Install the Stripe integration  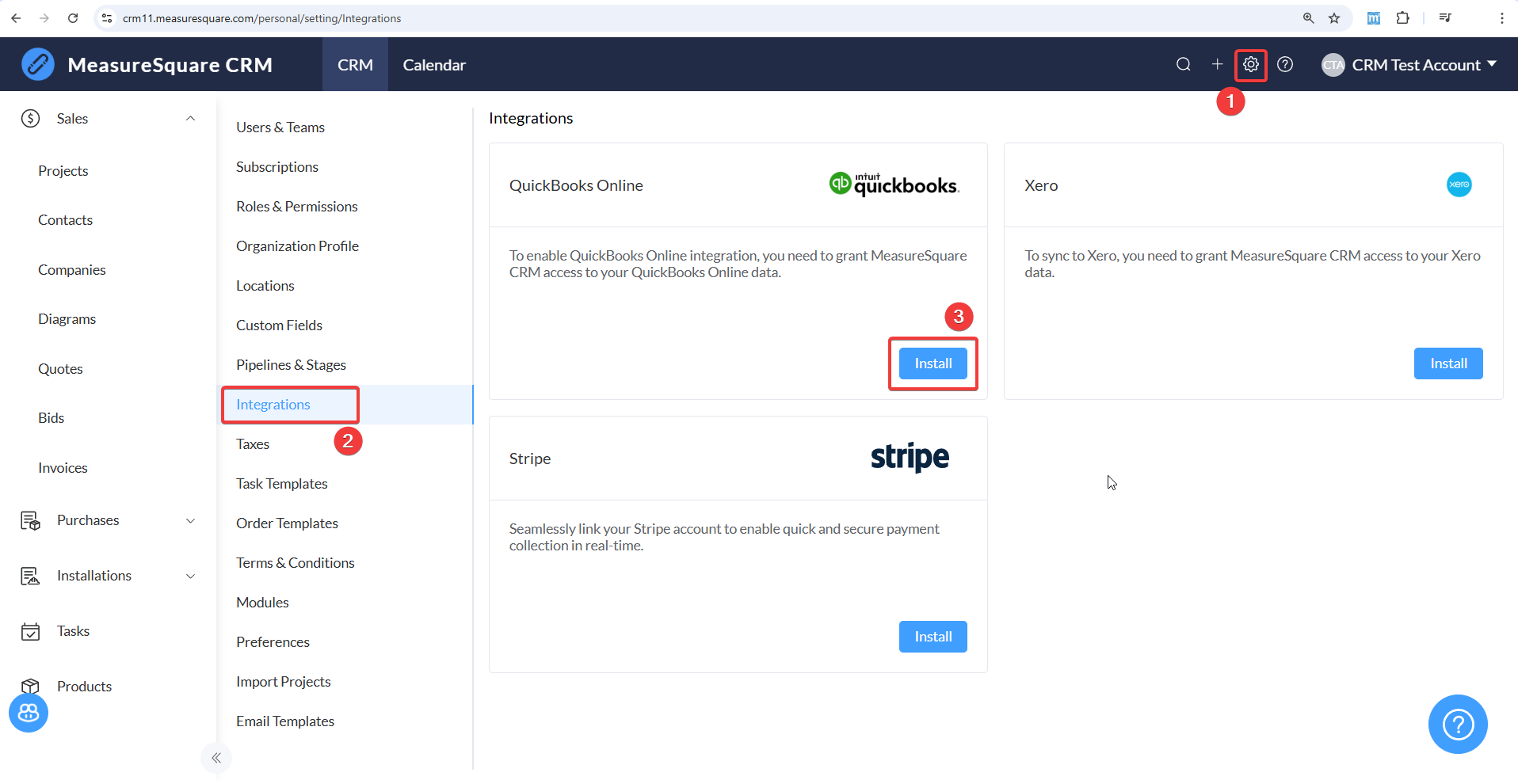point(933,637)
